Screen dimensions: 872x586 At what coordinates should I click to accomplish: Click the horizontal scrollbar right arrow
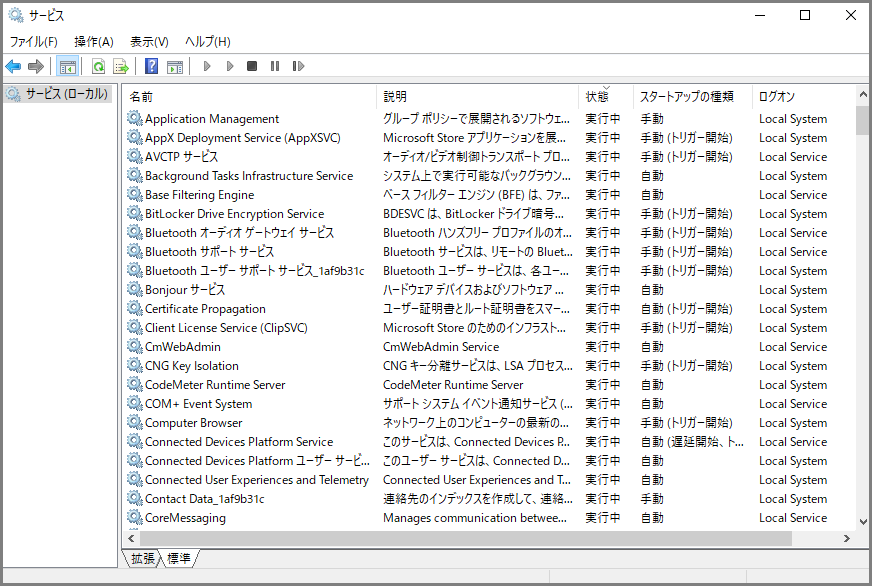(x=846, y=538)
